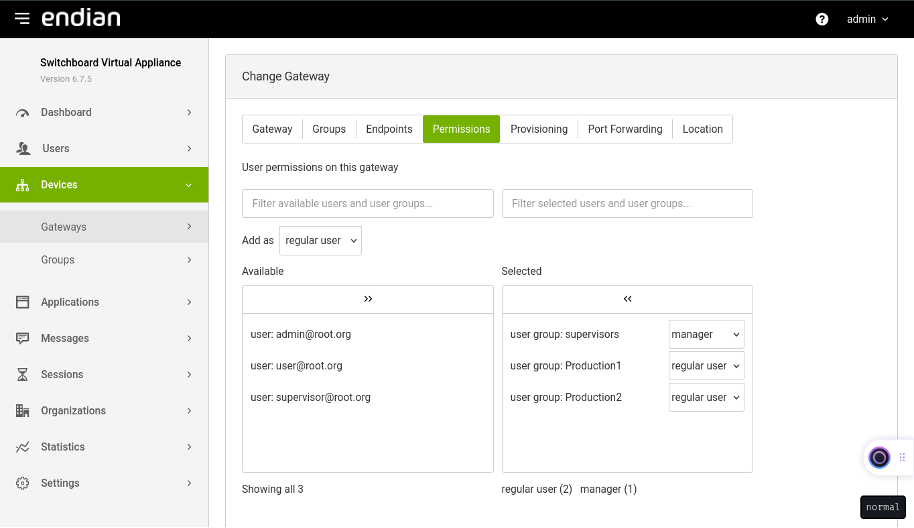Select the Permissions tab
This screenshot has width=914, height=528.
pyautogui.click(x=461, y=129)
